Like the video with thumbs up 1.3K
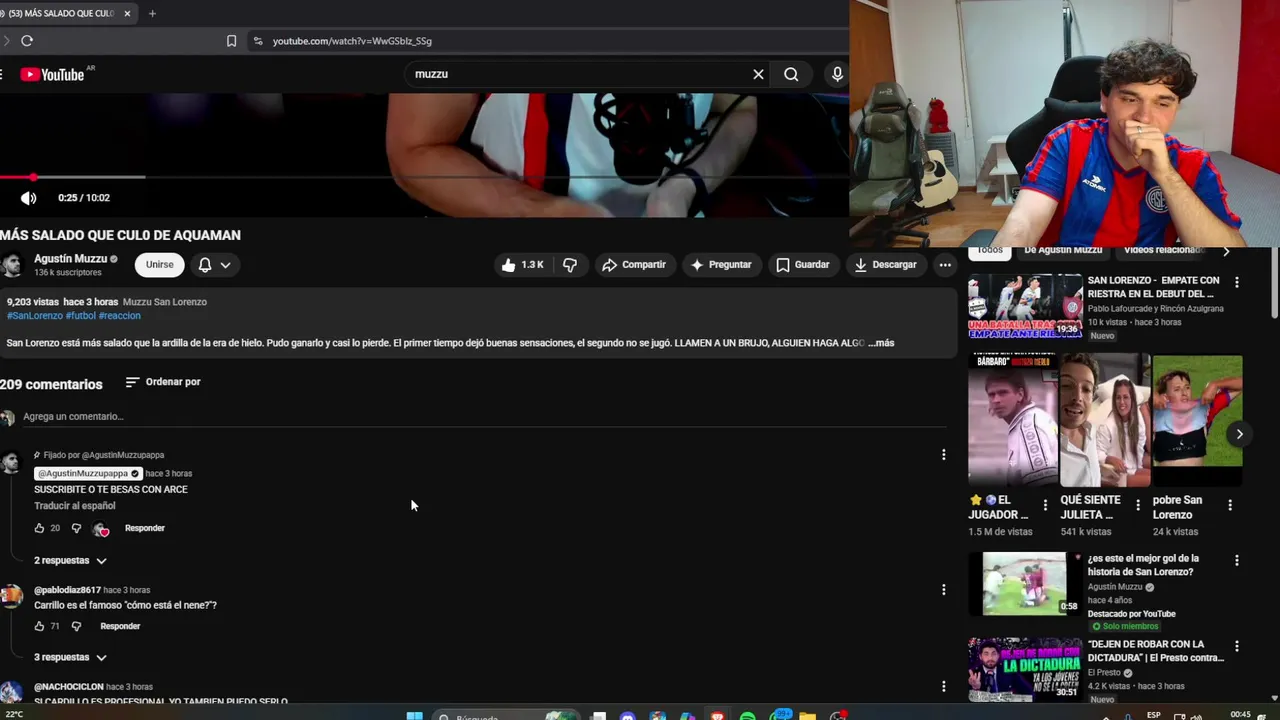This screenshot has width=1280, height=720. [522, 265]
